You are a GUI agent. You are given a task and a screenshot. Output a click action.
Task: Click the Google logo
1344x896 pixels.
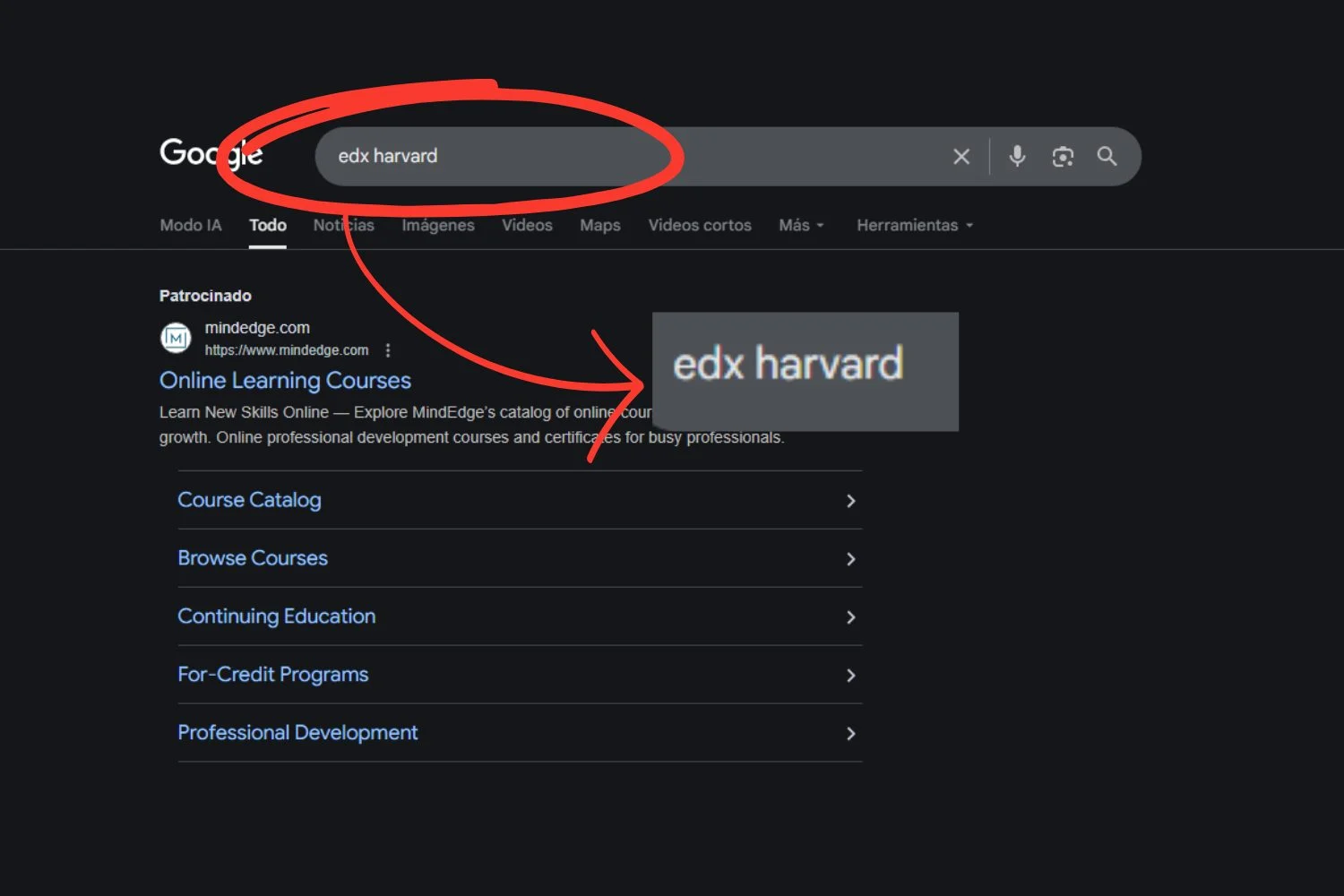[211, 154]
